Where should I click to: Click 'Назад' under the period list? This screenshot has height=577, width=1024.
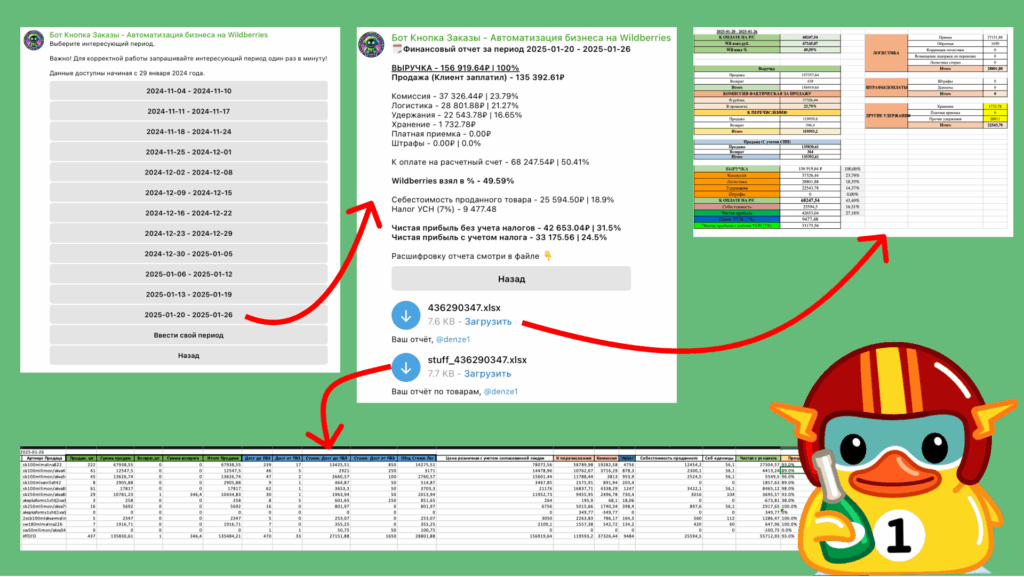[x=189, y=356]
